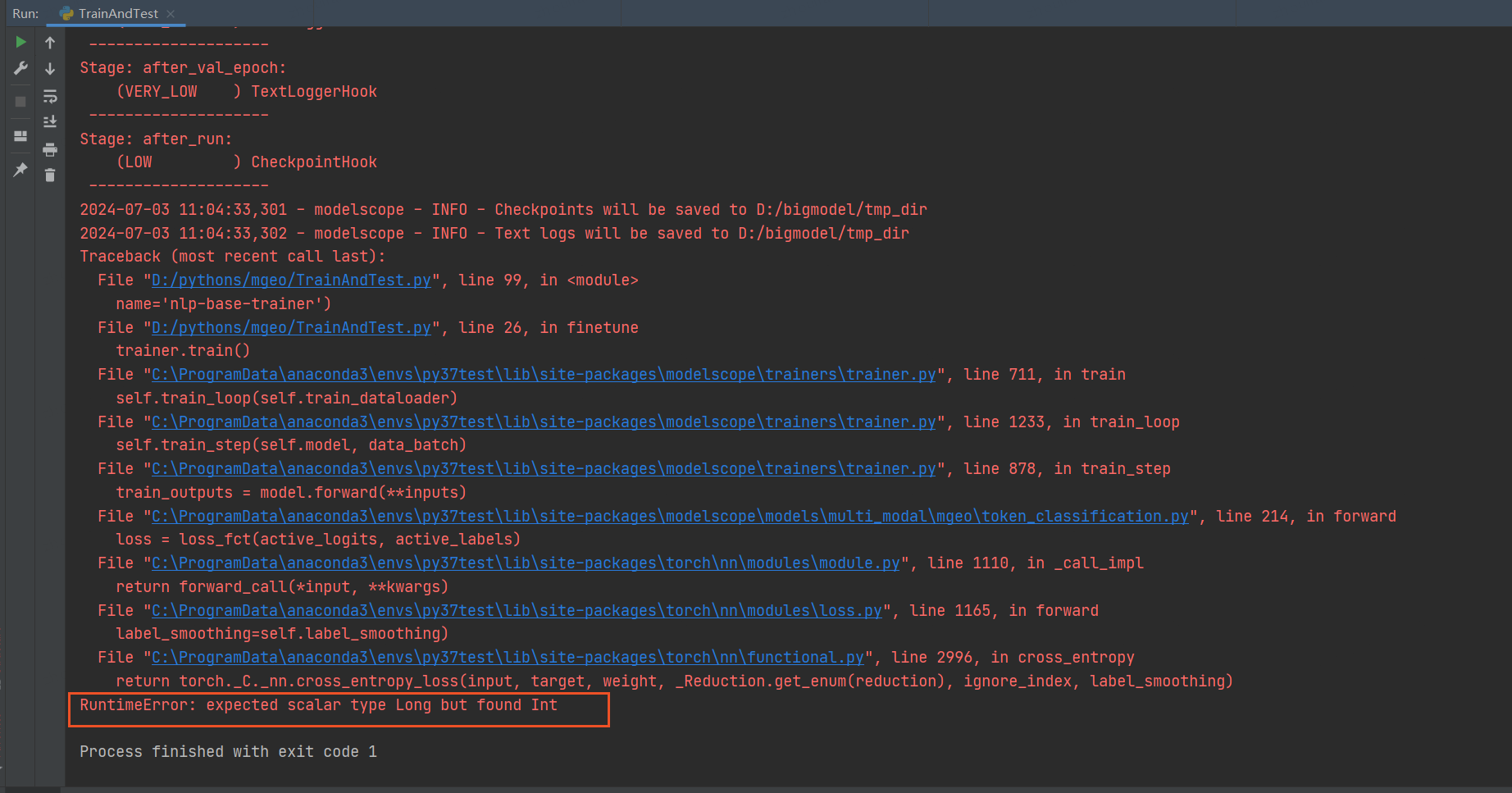The height and width of the screenshot is (793, 1512).
Task: Click 'self.train_loop(self.train_dataloader)' line
Action: pyautogui.click(x=286, y=398)
